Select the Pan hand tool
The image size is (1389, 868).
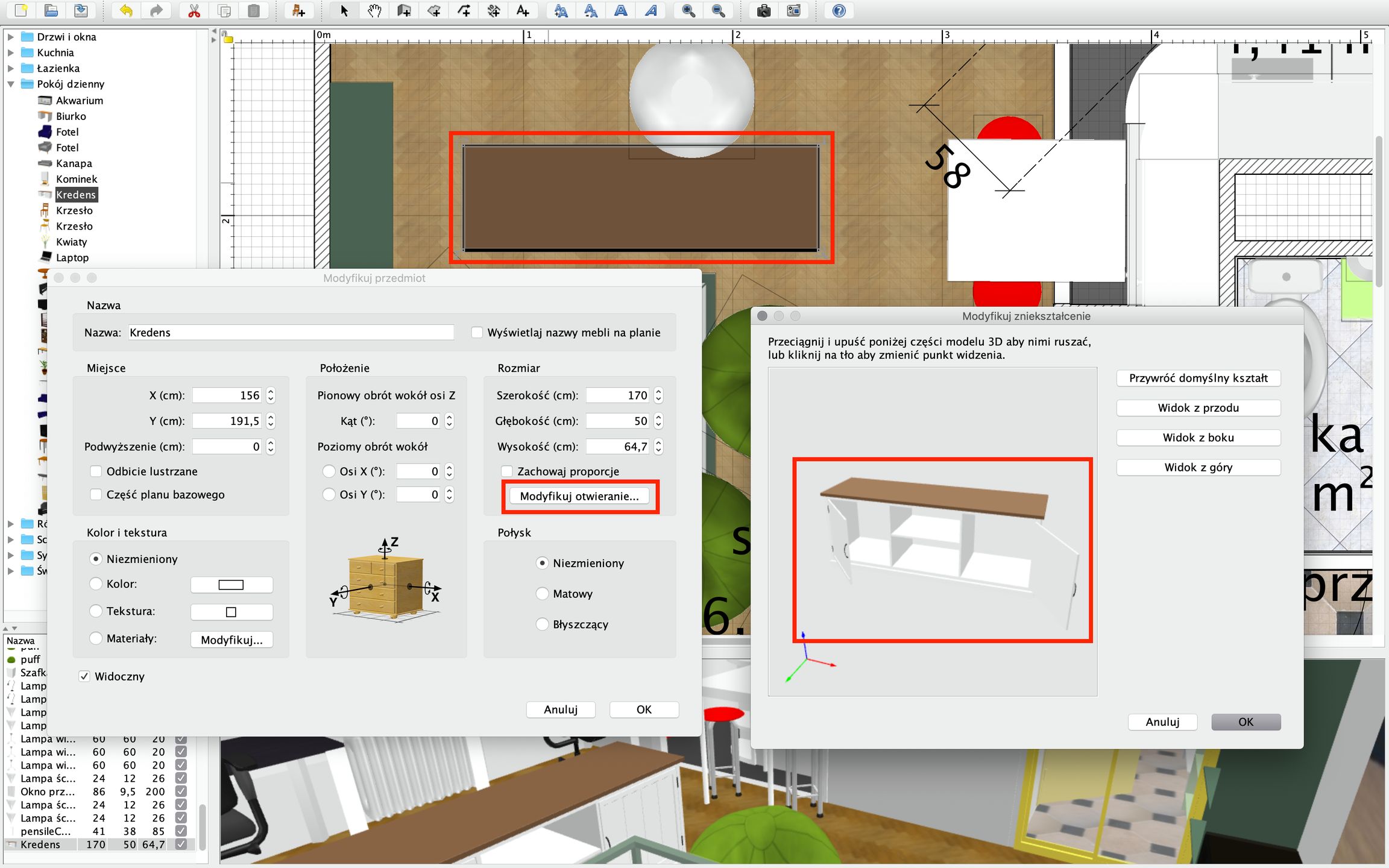[374, 11]
